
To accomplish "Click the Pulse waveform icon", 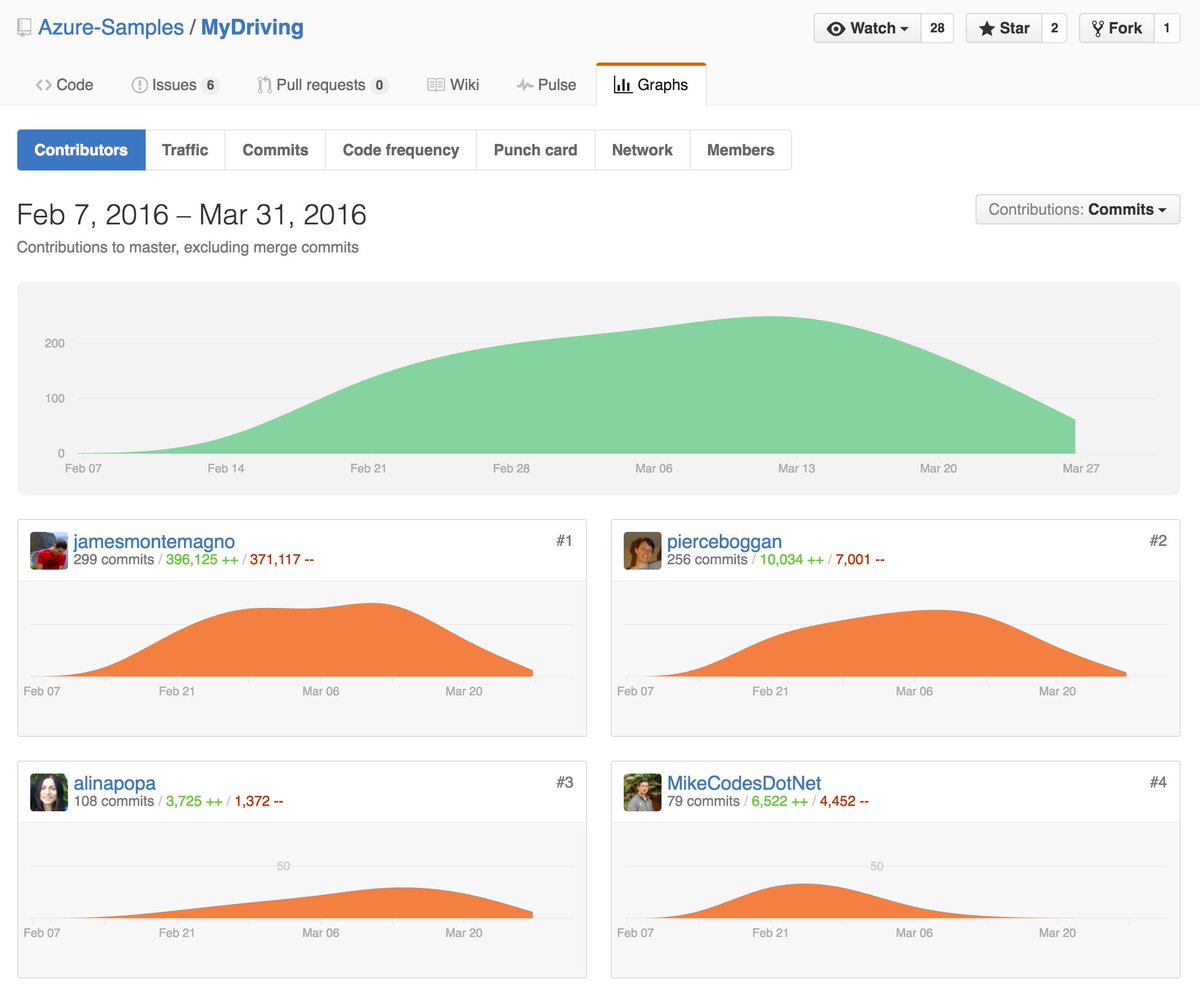I will click(525, 85).
